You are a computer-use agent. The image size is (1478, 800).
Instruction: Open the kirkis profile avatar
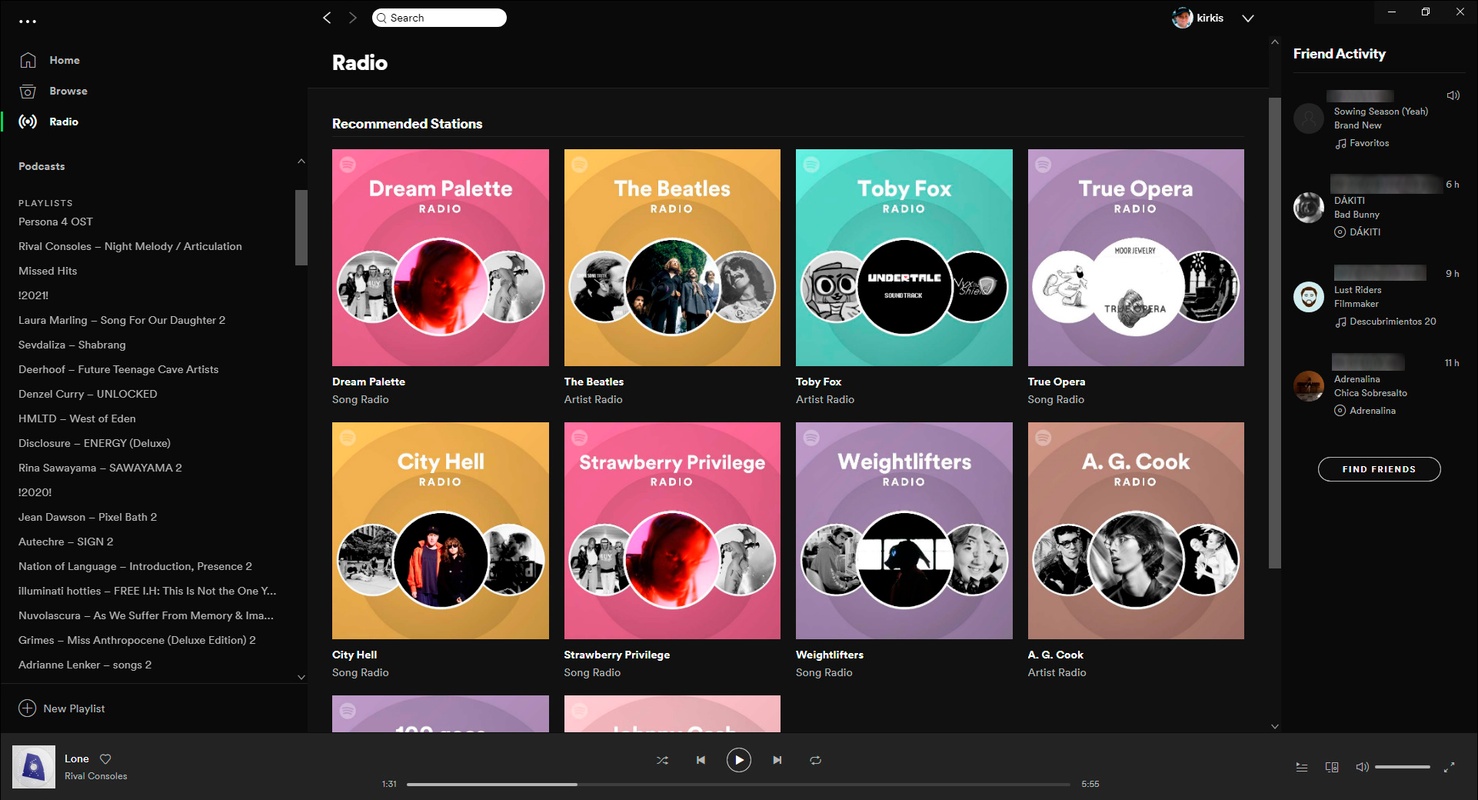pos(1182,18)
